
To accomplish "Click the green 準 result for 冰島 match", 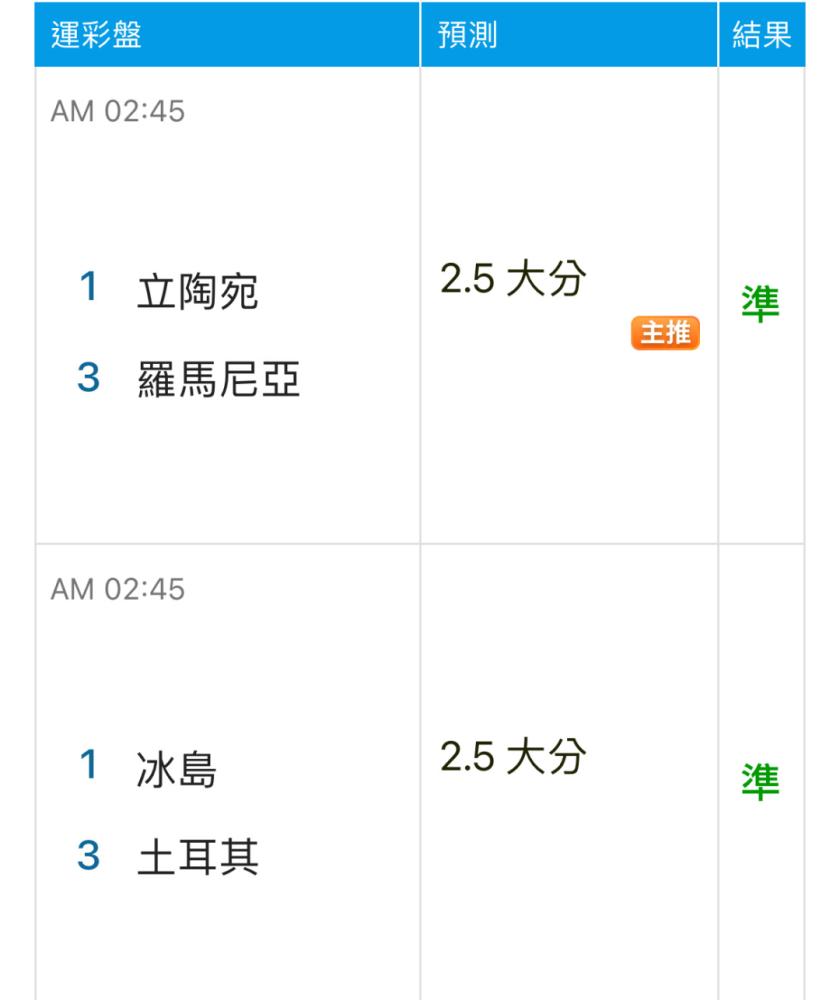I will pos(760,781).
